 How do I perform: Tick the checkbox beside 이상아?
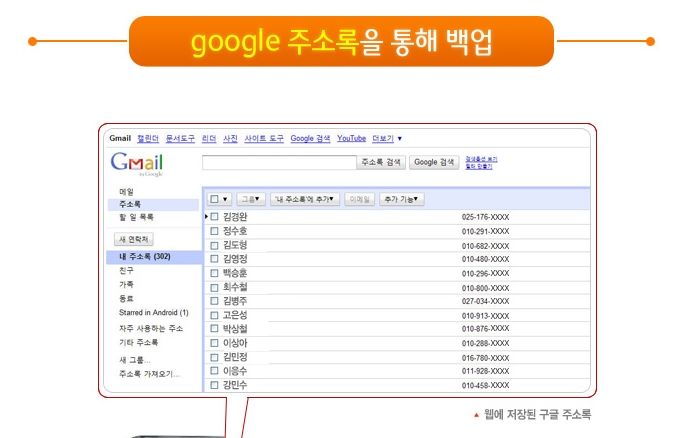215,343
